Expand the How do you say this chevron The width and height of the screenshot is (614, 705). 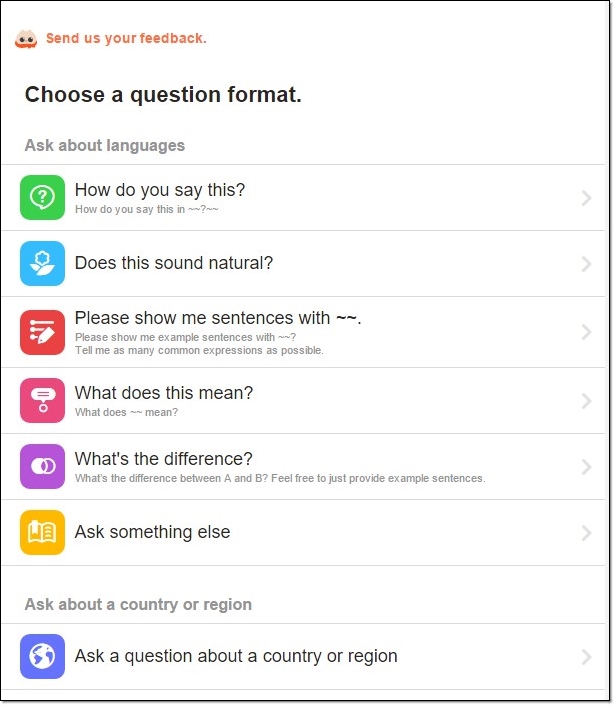(x=586, y=198)
